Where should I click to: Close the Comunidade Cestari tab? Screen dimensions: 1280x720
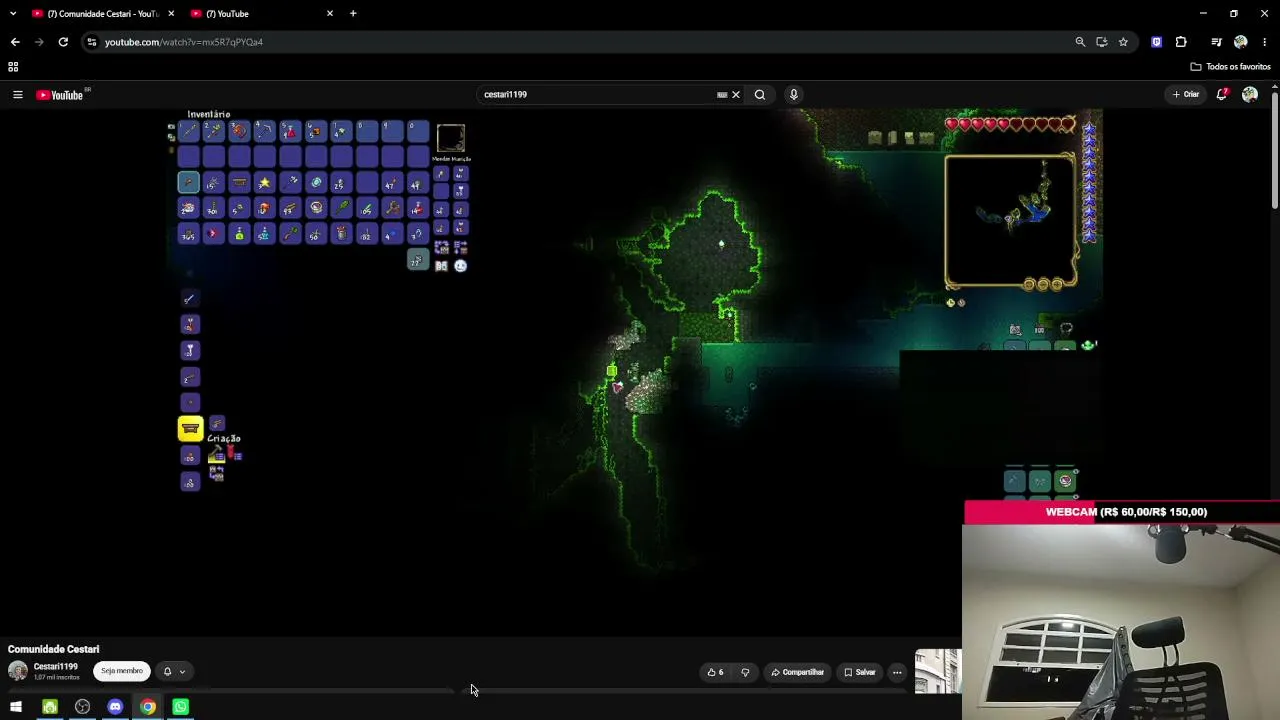coord(171,14)
